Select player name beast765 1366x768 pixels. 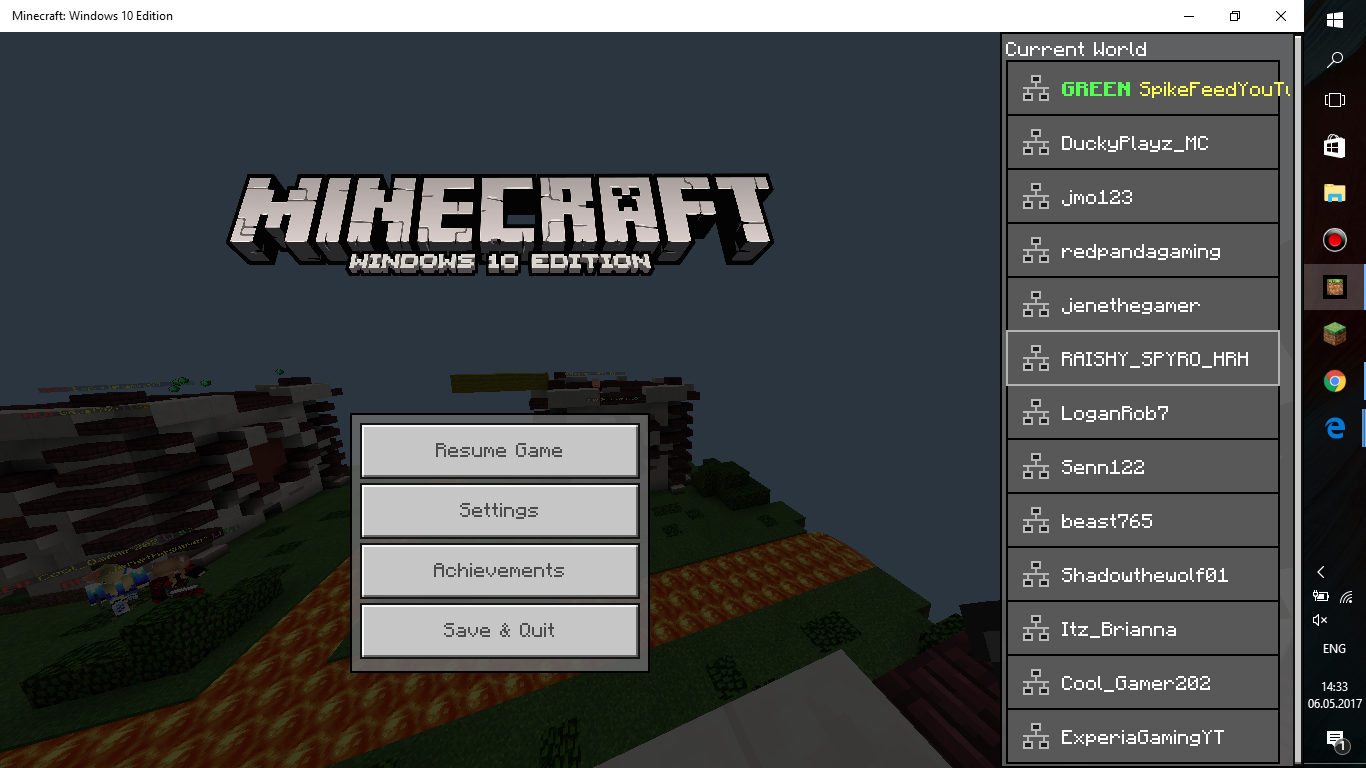coord(1107,521)
